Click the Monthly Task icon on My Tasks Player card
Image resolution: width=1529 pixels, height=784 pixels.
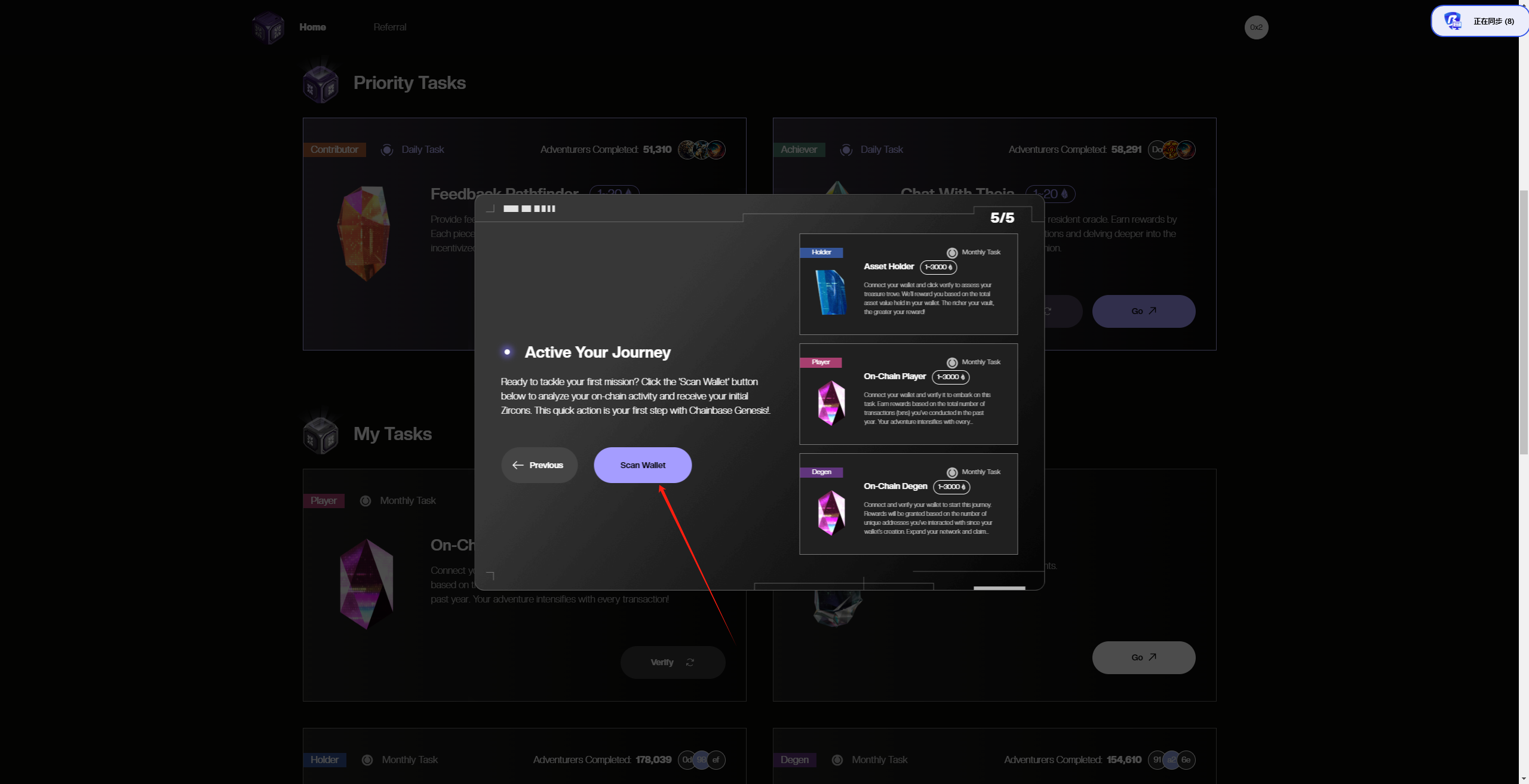click(x=365, y=501)
